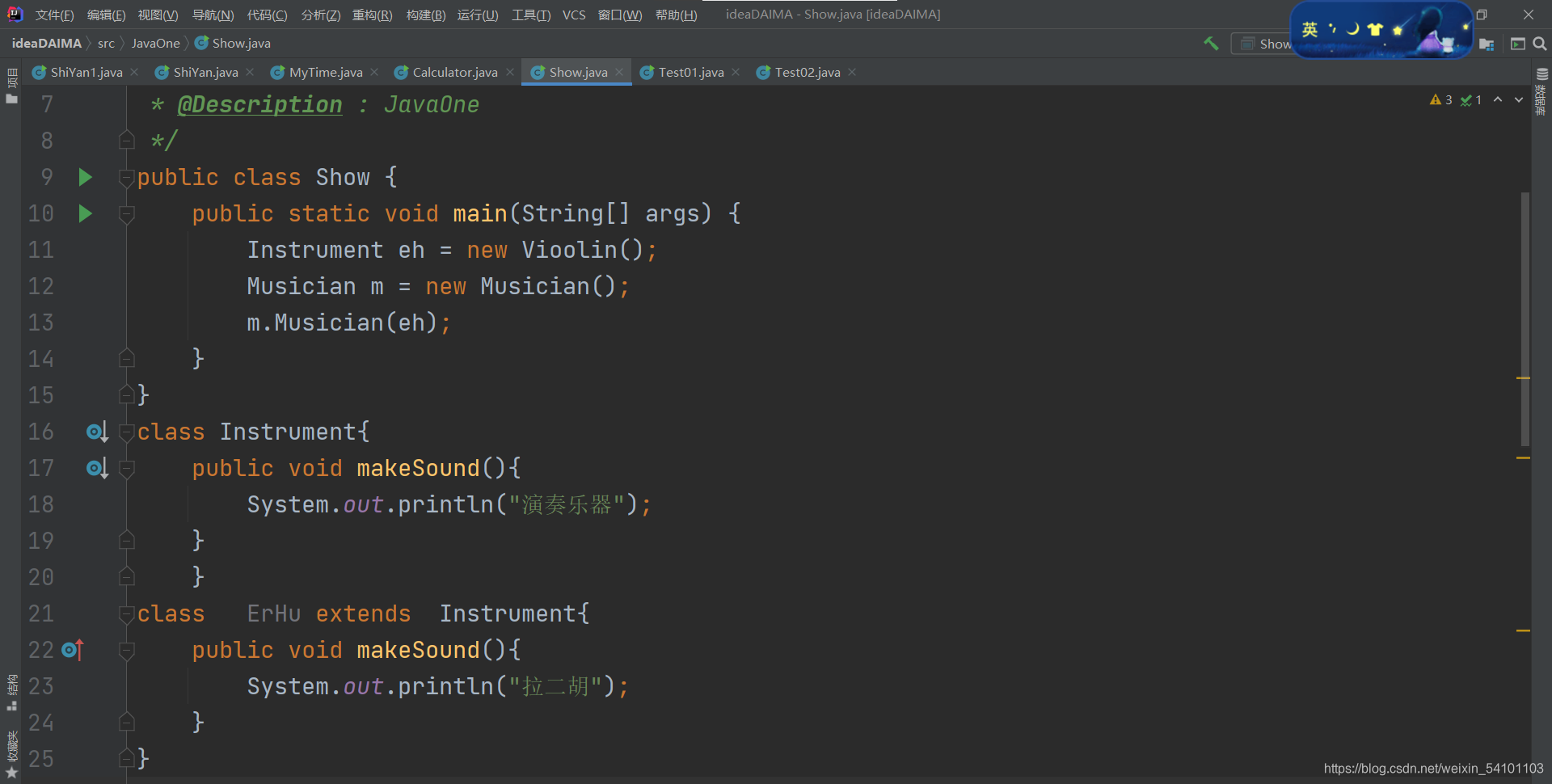Click the comment fold end marker on line 8
This screenshot has width=1552, height=784.
[126, 140]
